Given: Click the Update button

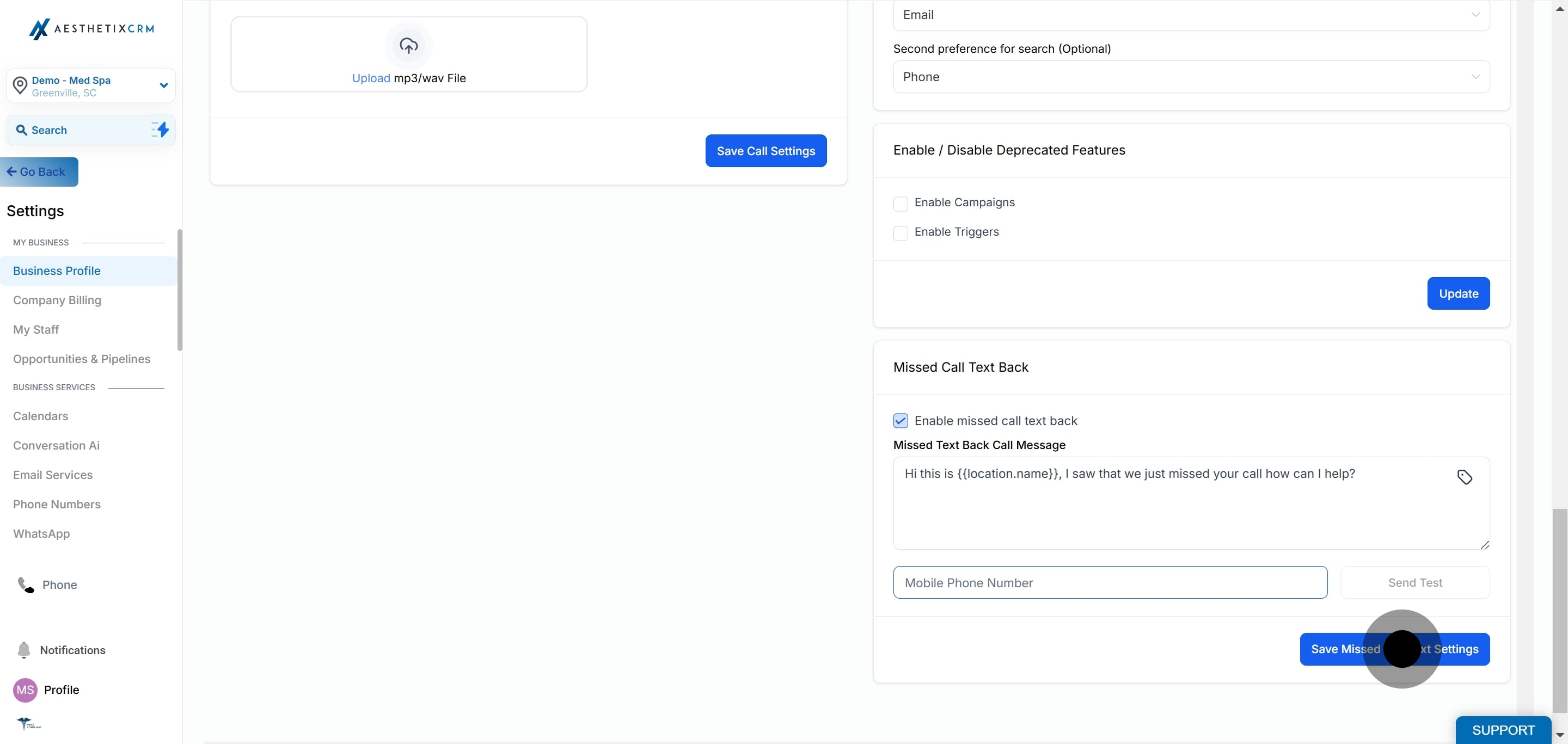Looking at the screenshot, I should point(1458,293).
